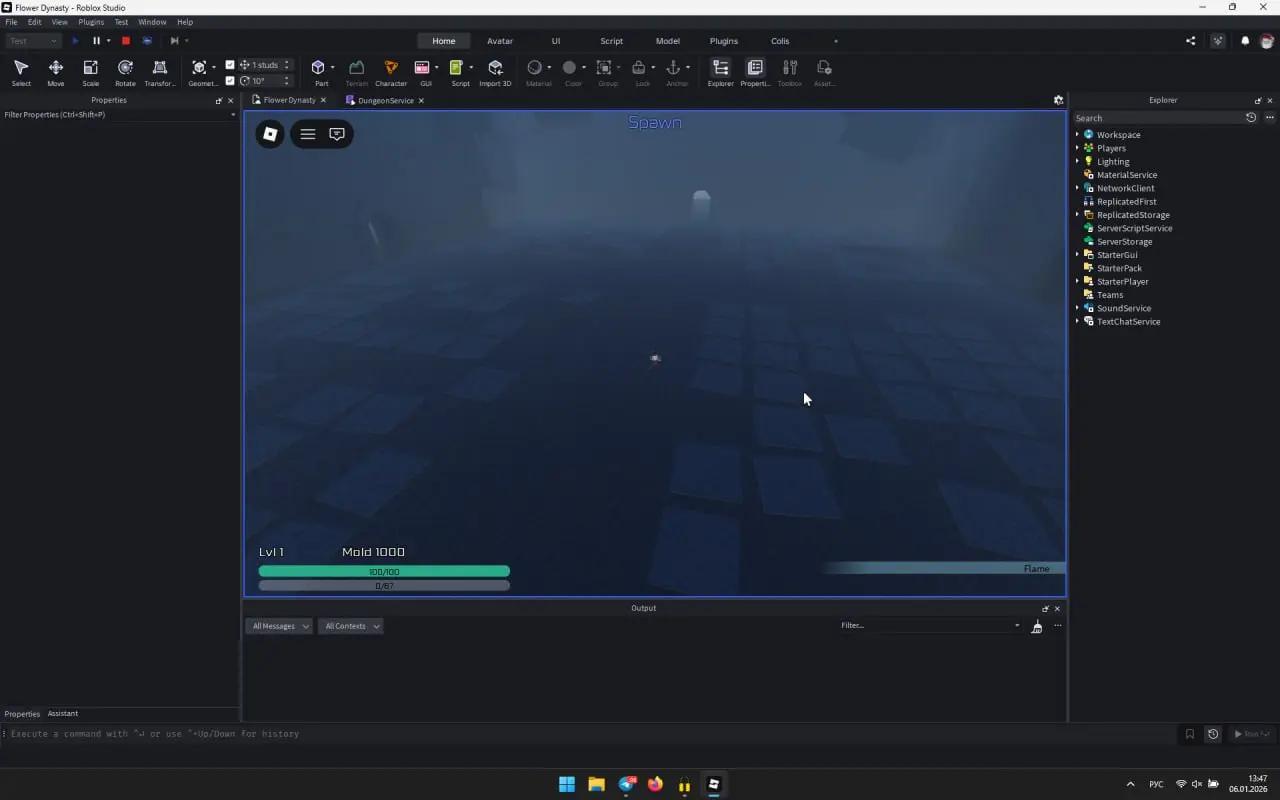Click the command bar input
Screen dimensions: 1280x800
click(590, 734)
